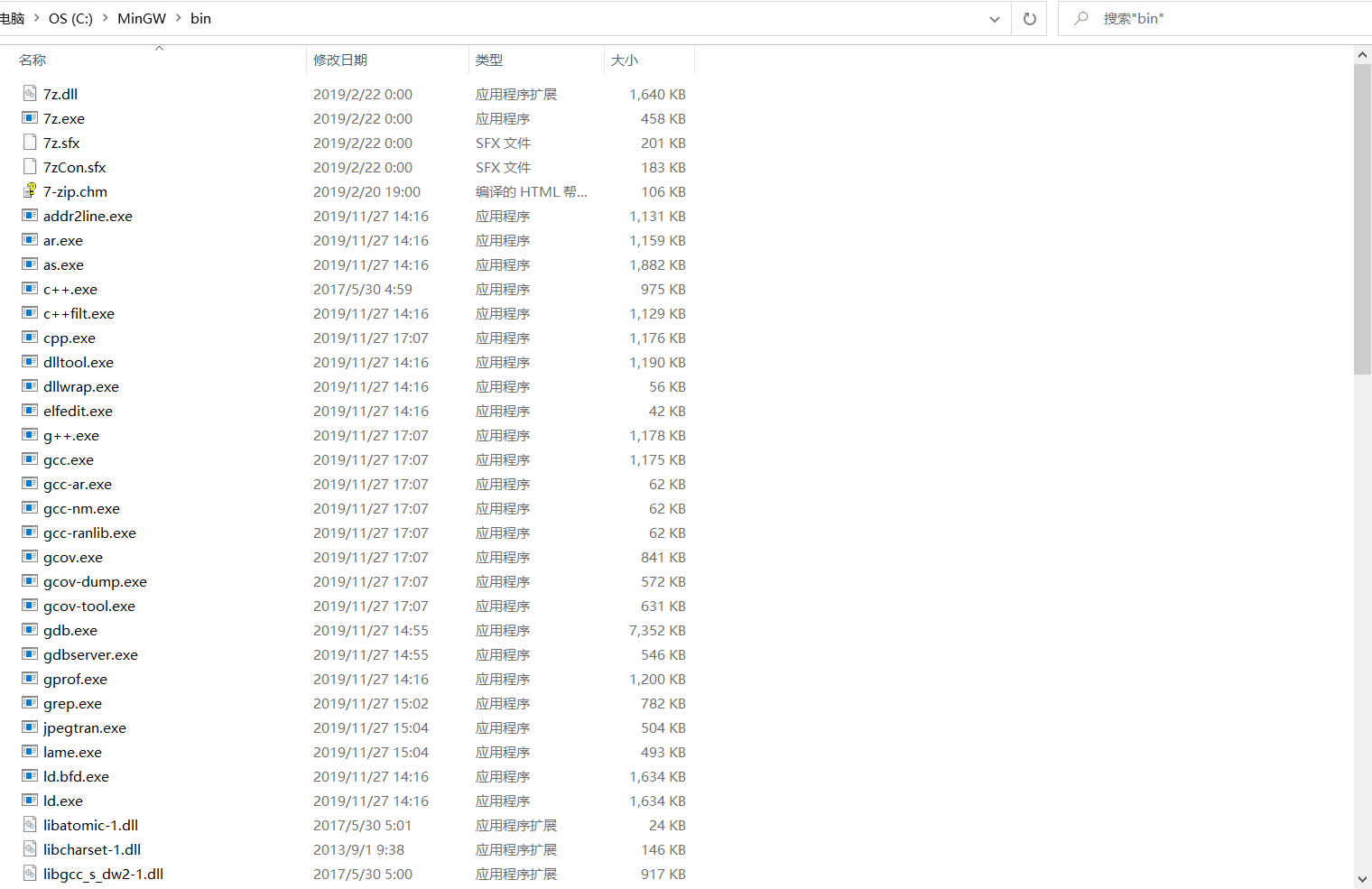Click the search magnifier icon
The width and height of the screenshot is (1372, 889).
point(1080,18)
